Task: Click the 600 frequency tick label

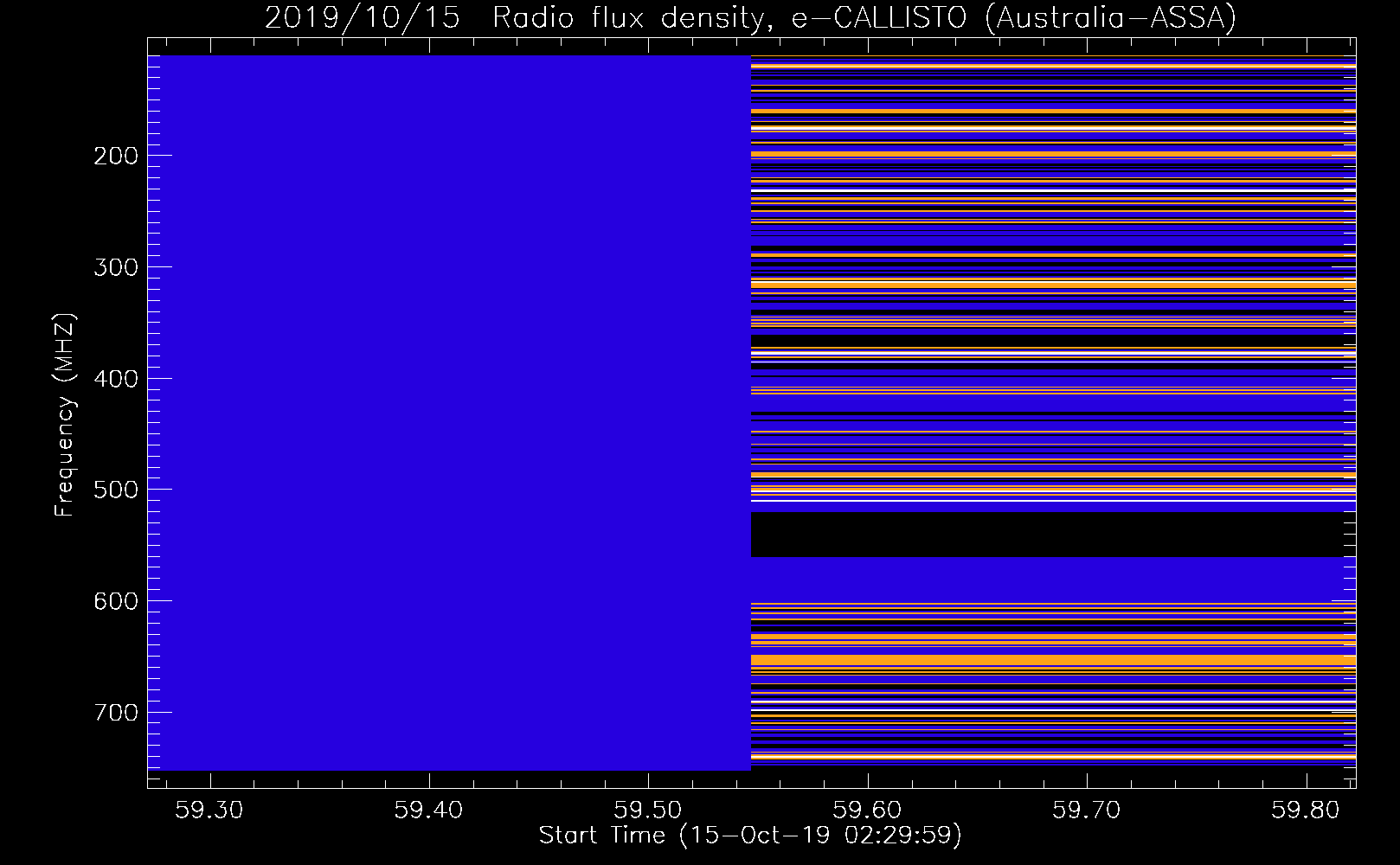Action: pos(116,601)
